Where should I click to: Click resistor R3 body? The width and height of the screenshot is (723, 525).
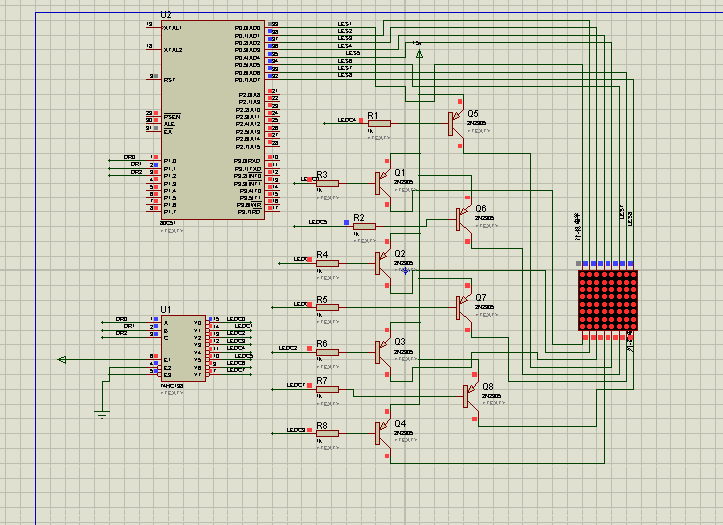pos(328,183)
